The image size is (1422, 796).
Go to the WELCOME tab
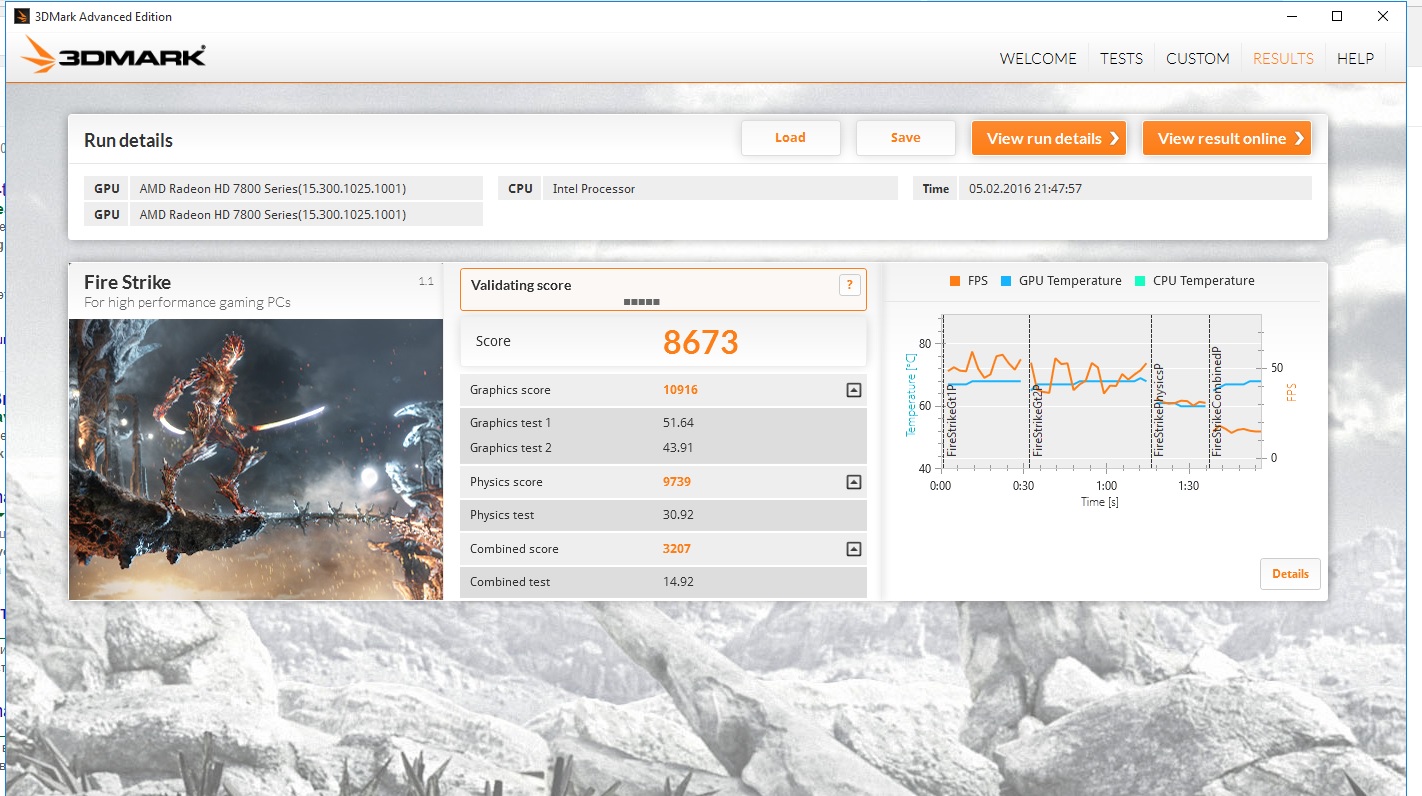pyautogui.click(x=1038, y=59)
